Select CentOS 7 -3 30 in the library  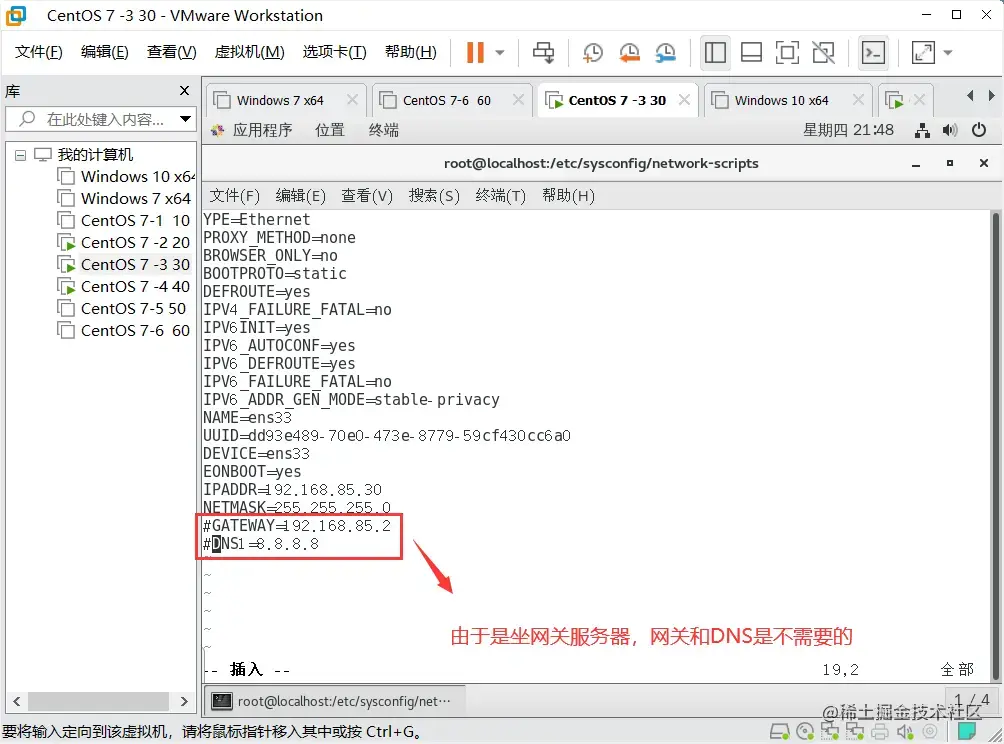pyautogui.click(x=124, y=264)
